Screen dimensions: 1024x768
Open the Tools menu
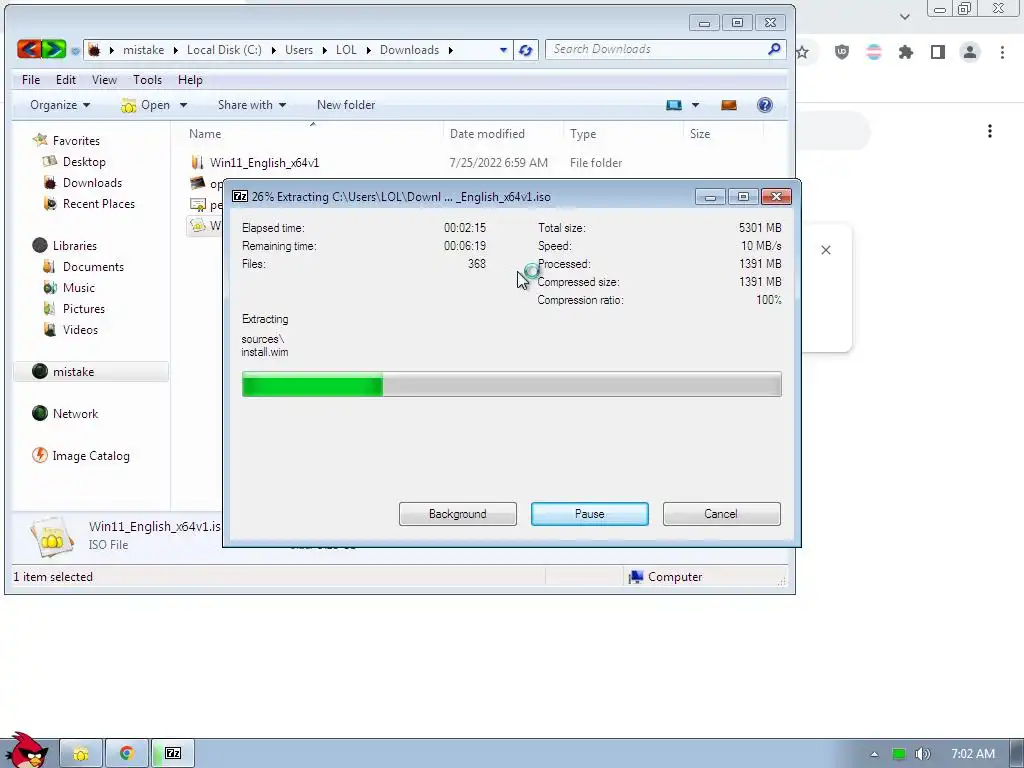coord(147,80)
